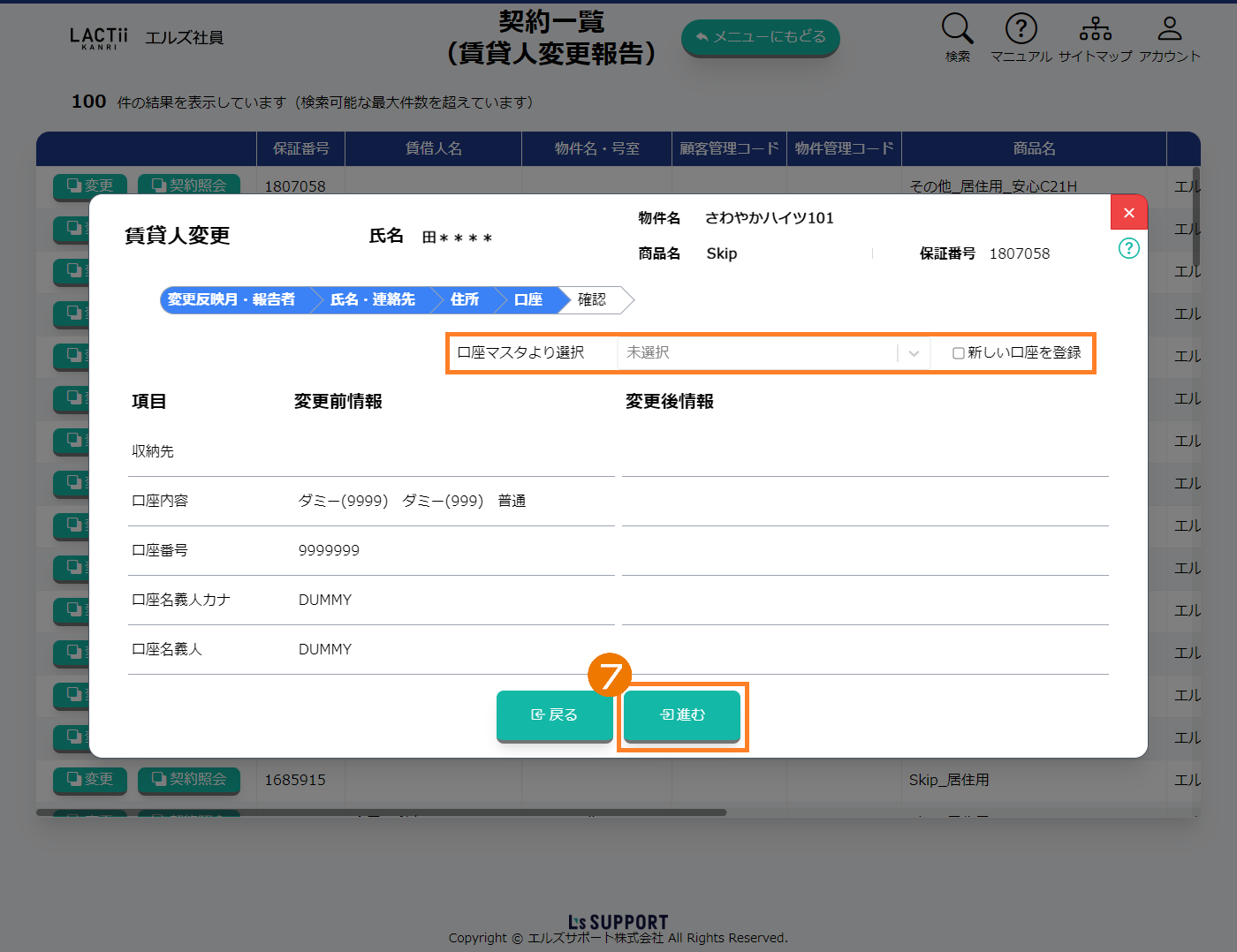Select the 確認 step

tap(592, 300)
